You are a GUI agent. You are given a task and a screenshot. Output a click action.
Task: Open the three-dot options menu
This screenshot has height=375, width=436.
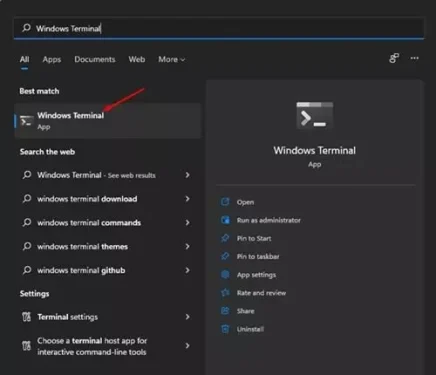tap(414, 58)
